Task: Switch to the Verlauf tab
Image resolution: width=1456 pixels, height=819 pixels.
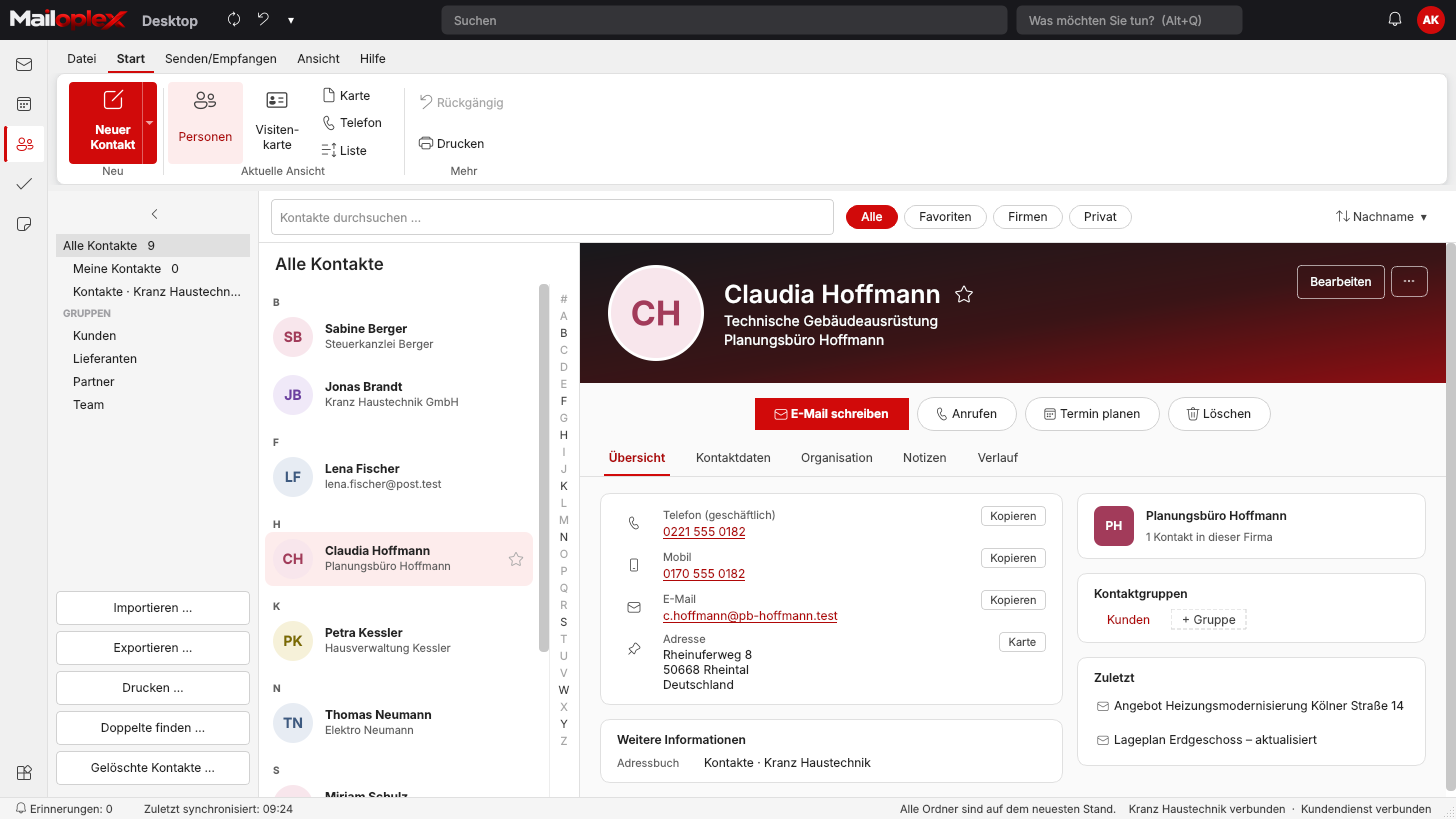Action: point(998,458)
